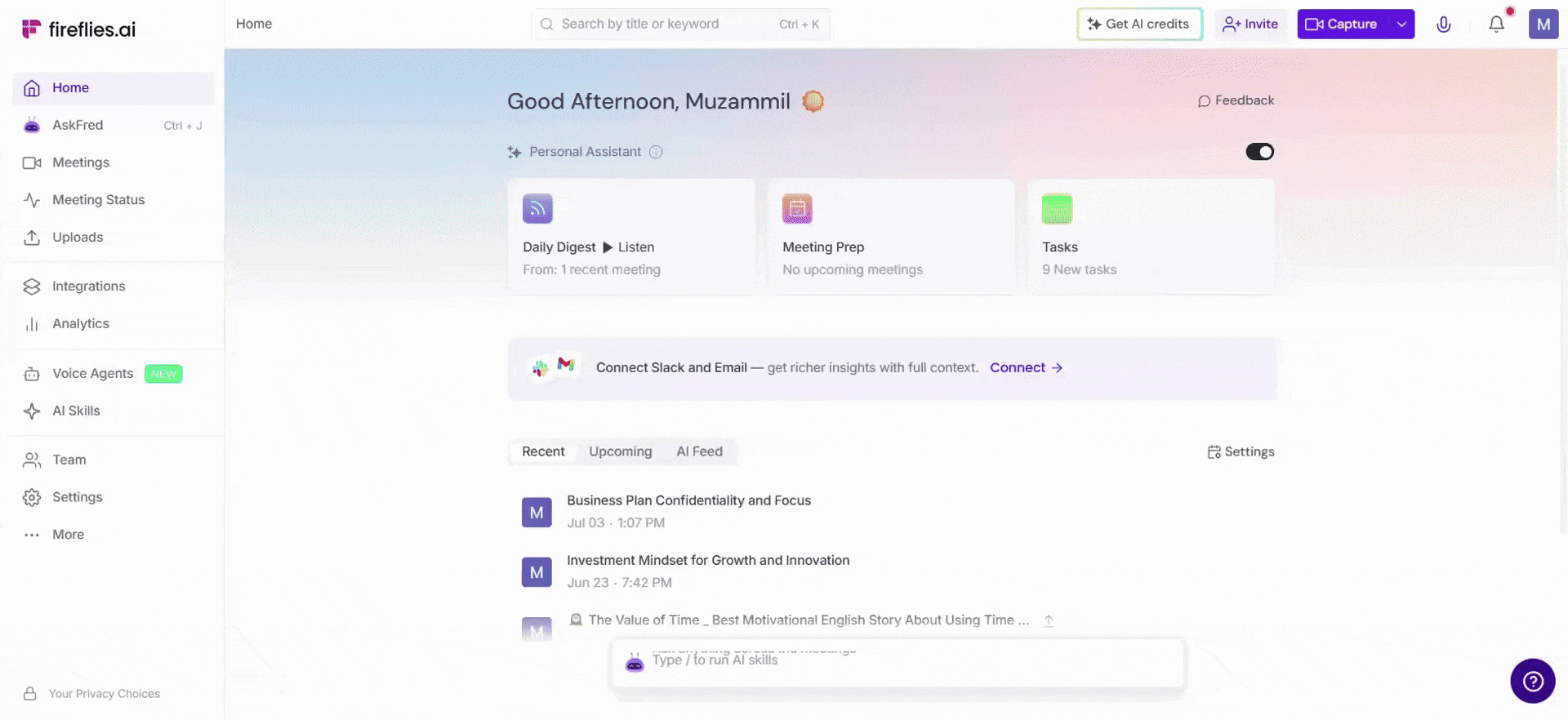Open the Meeting Prep card
The height and width of the screenshot is (720, 1568).
click(x=891, y=237)
